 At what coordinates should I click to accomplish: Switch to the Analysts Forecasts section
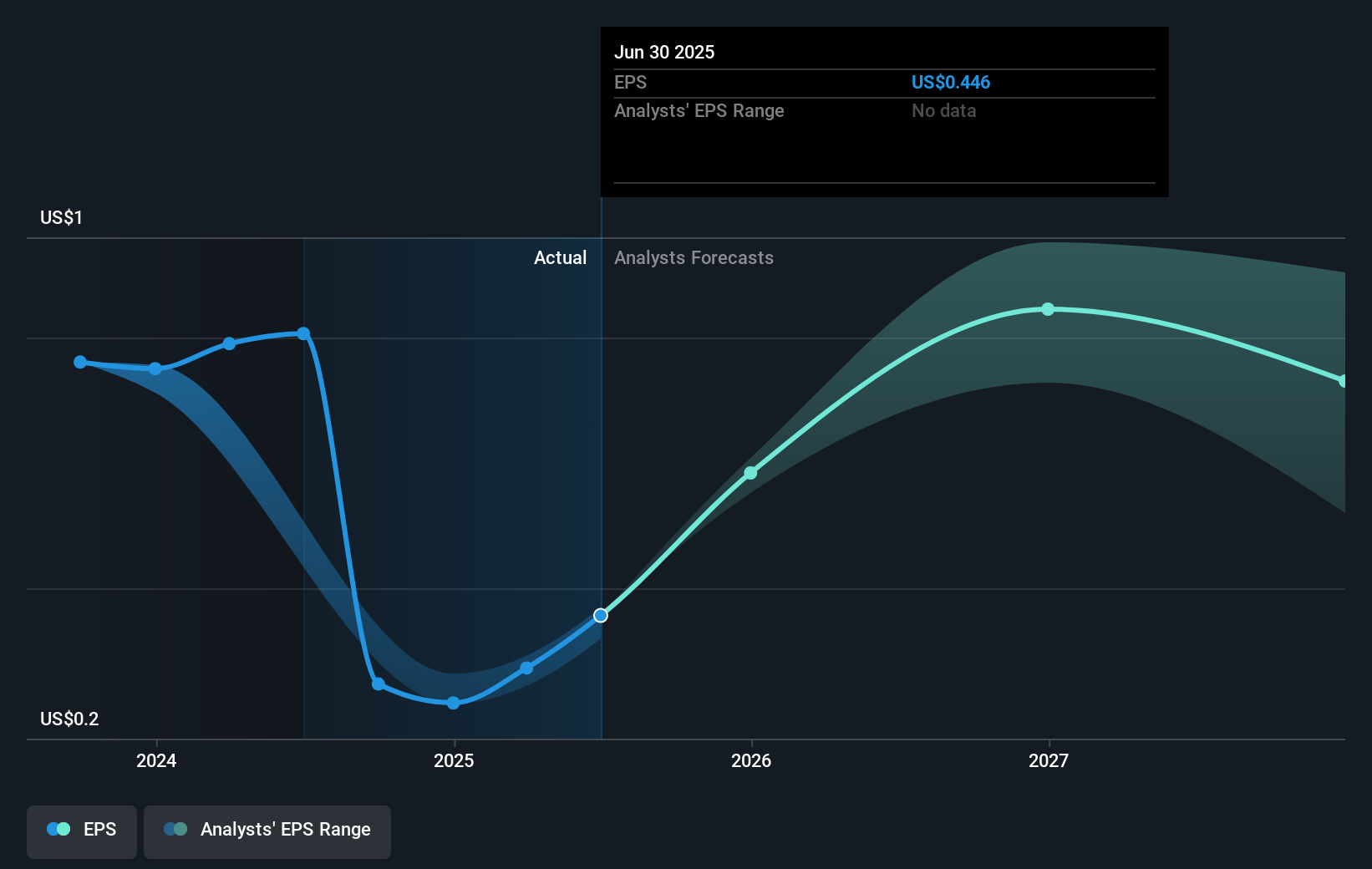(x=694, y=257)
